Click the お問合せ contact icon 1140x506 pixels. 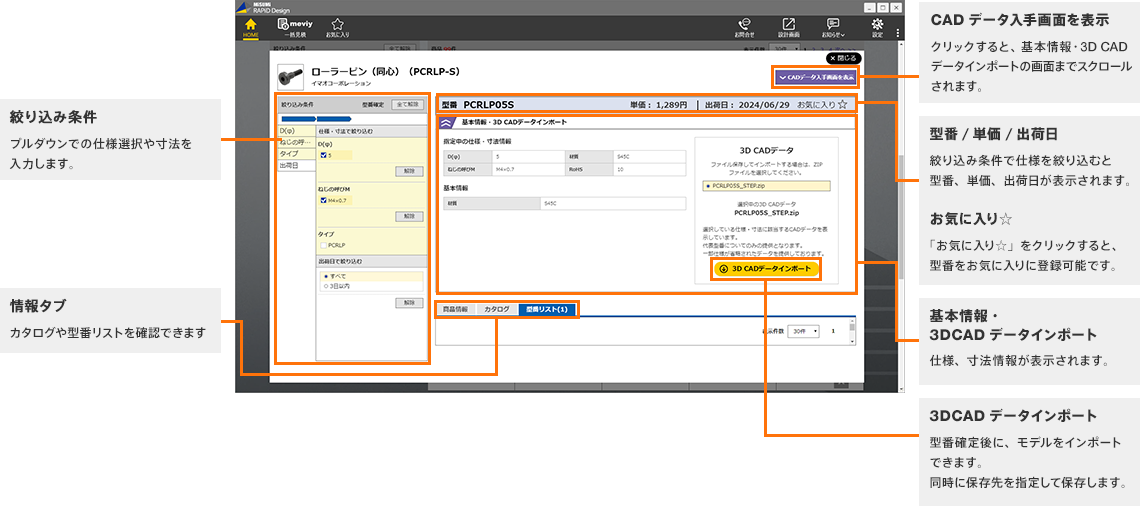pyautogui.click(x=743, y=27)
